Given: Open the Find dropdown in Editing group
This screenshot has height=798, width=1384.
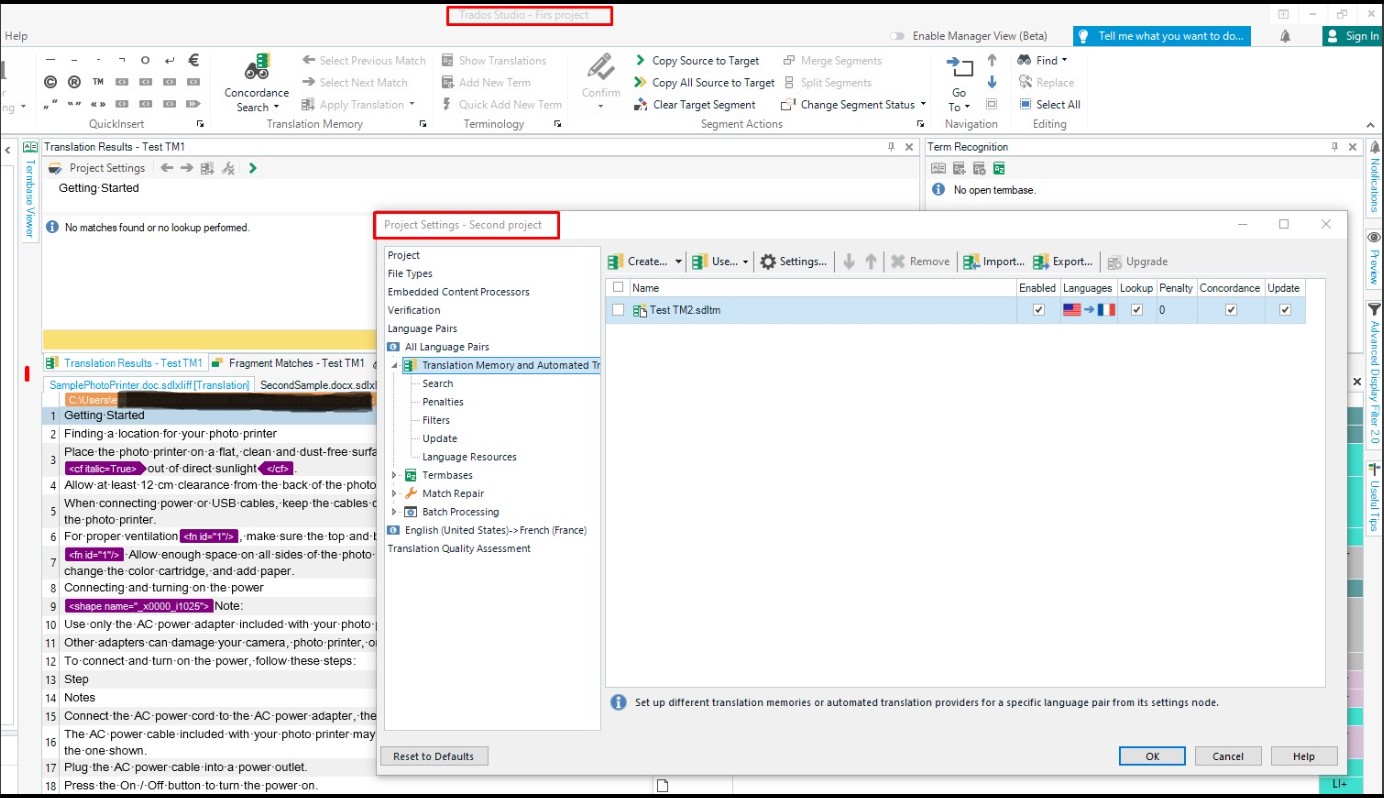Looking at the screenshot, I should [x=1065, y=61].
